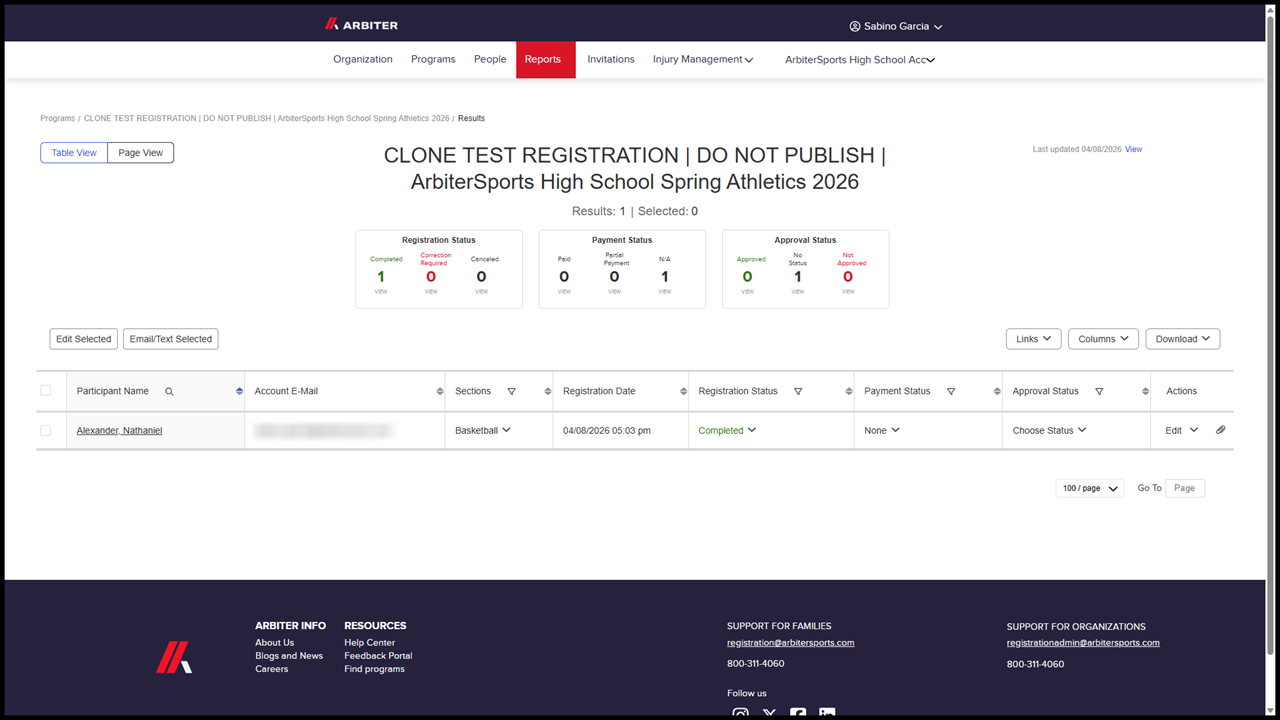Click the Email/Text Selected button
Viewport: 1280px width, 720px height.
(x=171, y=339)
